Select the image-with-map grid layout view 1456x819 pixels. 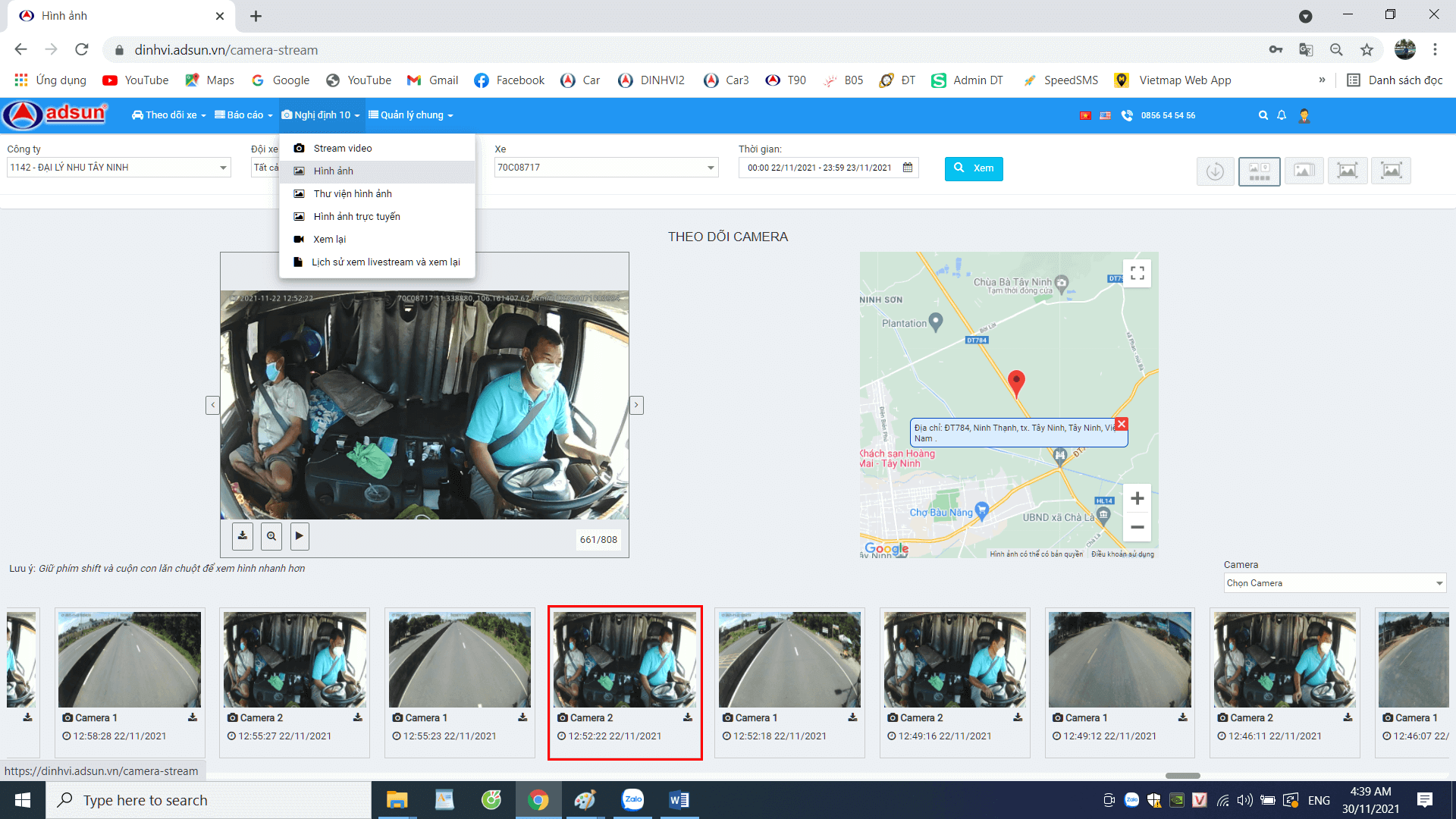tap(1259, 171)
